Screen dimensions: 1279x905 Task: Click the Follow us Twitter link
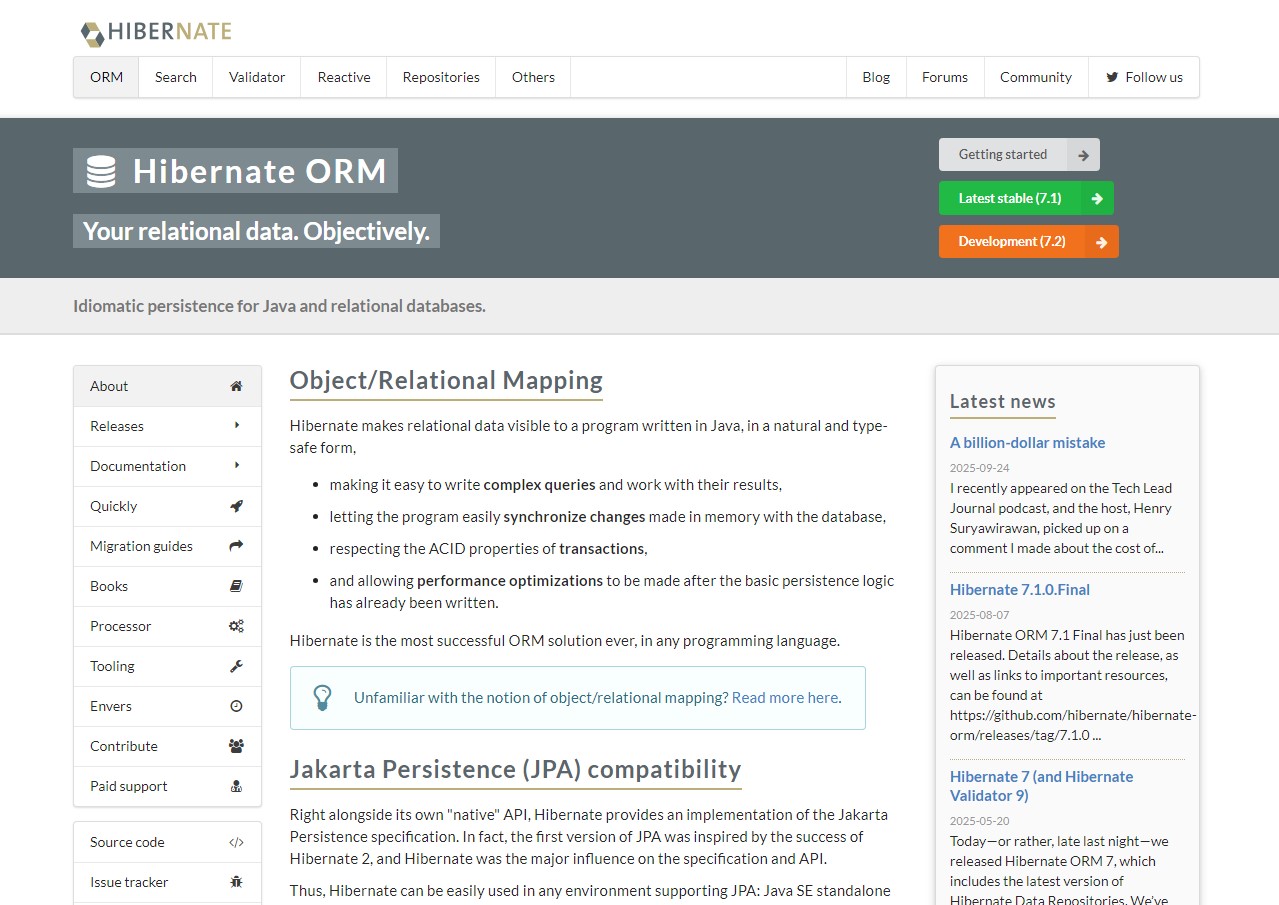1144,77
